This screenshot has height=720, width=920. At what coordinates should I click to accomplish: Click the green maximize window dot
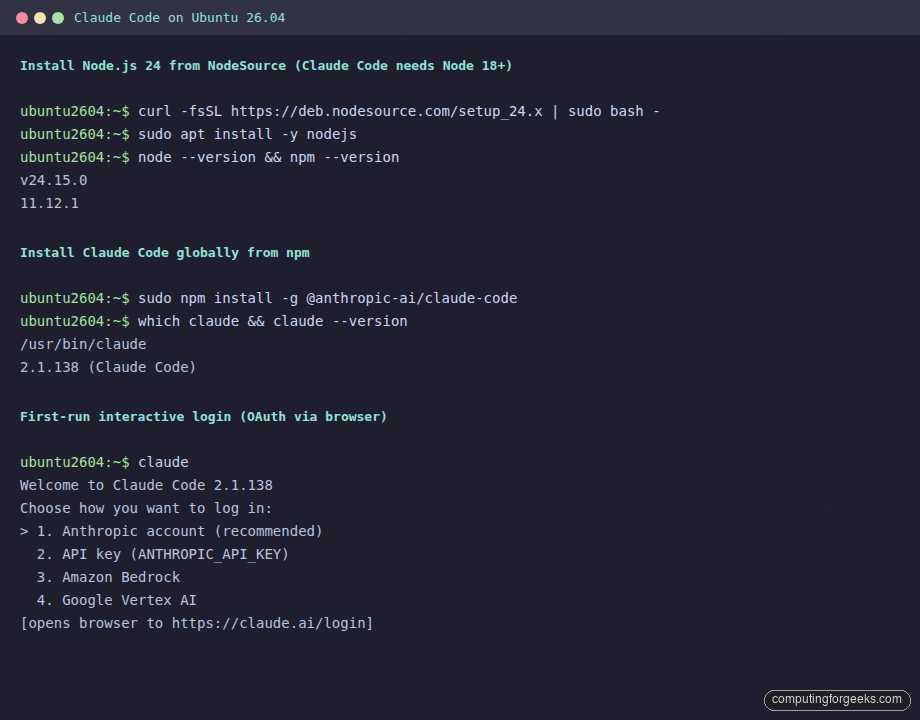pyautogui.click(x=58, y=18)
